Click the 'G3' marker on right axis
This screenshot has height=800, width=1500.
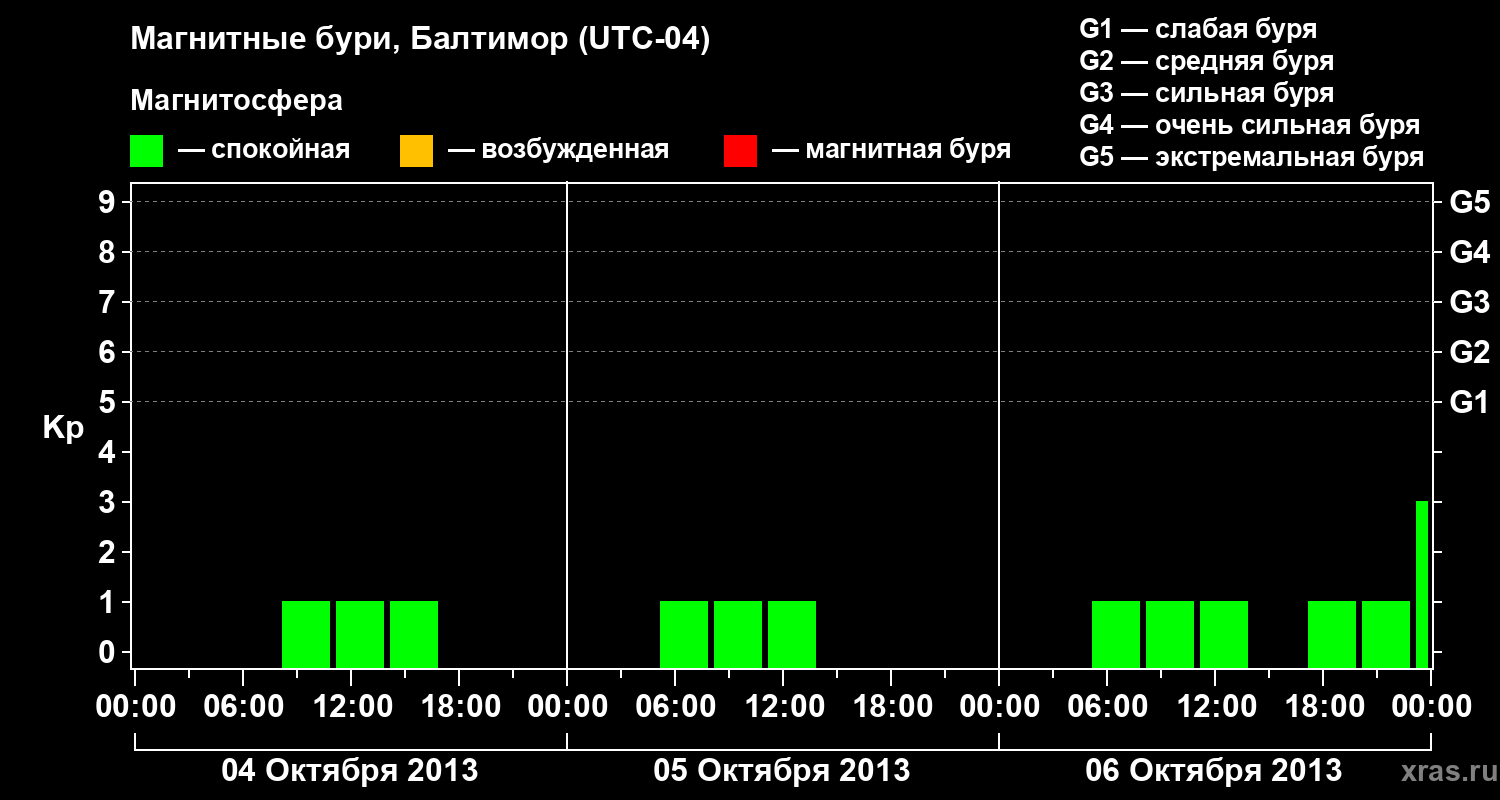tap(1469, 303)
